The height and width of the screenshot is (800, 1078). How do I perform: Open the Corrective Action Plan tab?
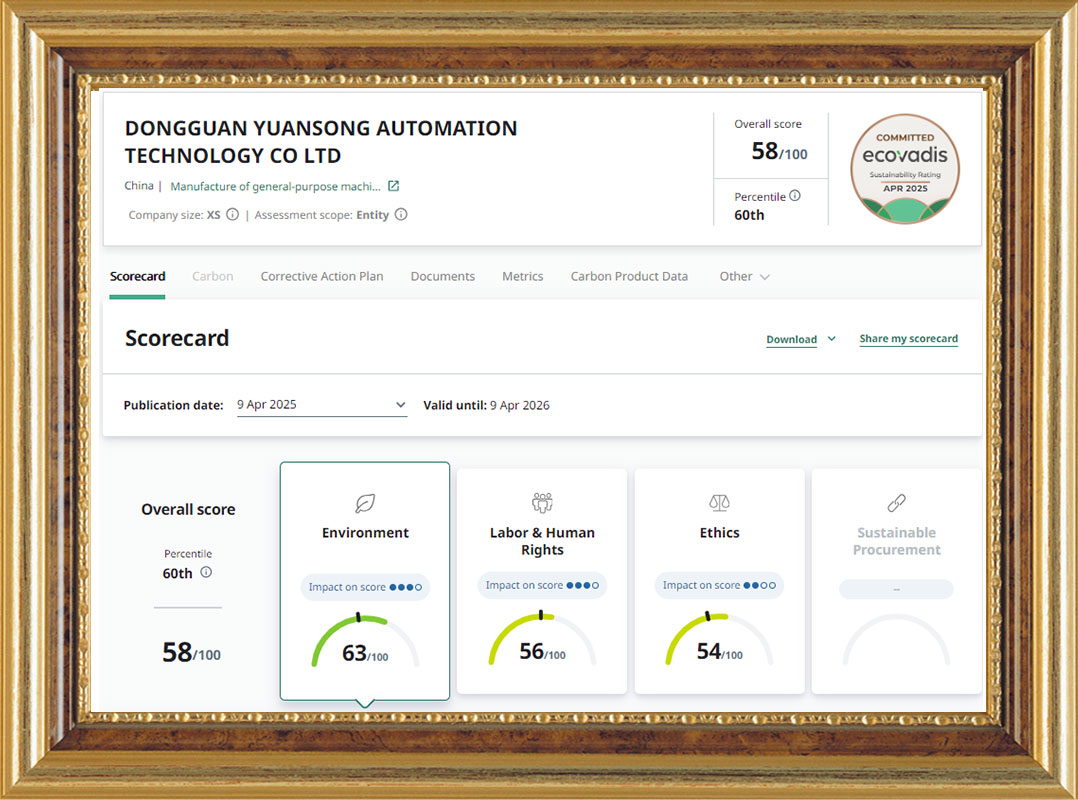click(322, 276)
